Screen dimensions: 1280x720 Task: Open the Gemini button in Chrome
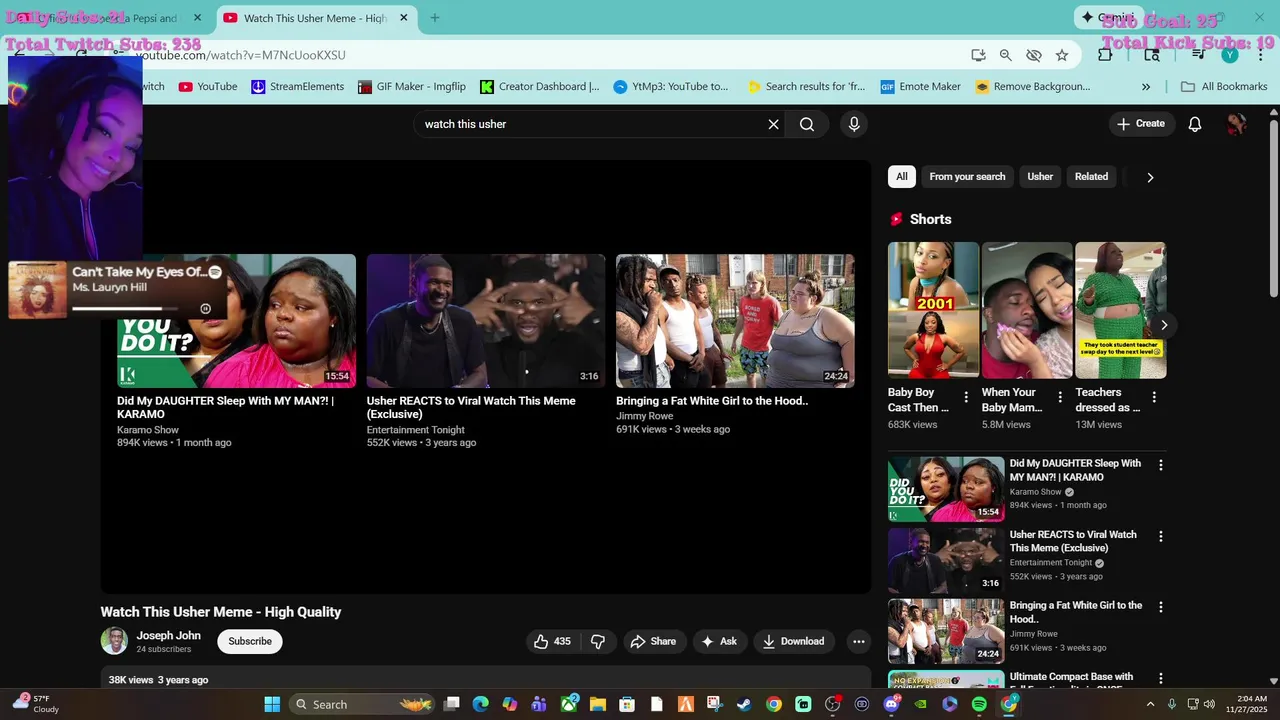(1109, 18)
